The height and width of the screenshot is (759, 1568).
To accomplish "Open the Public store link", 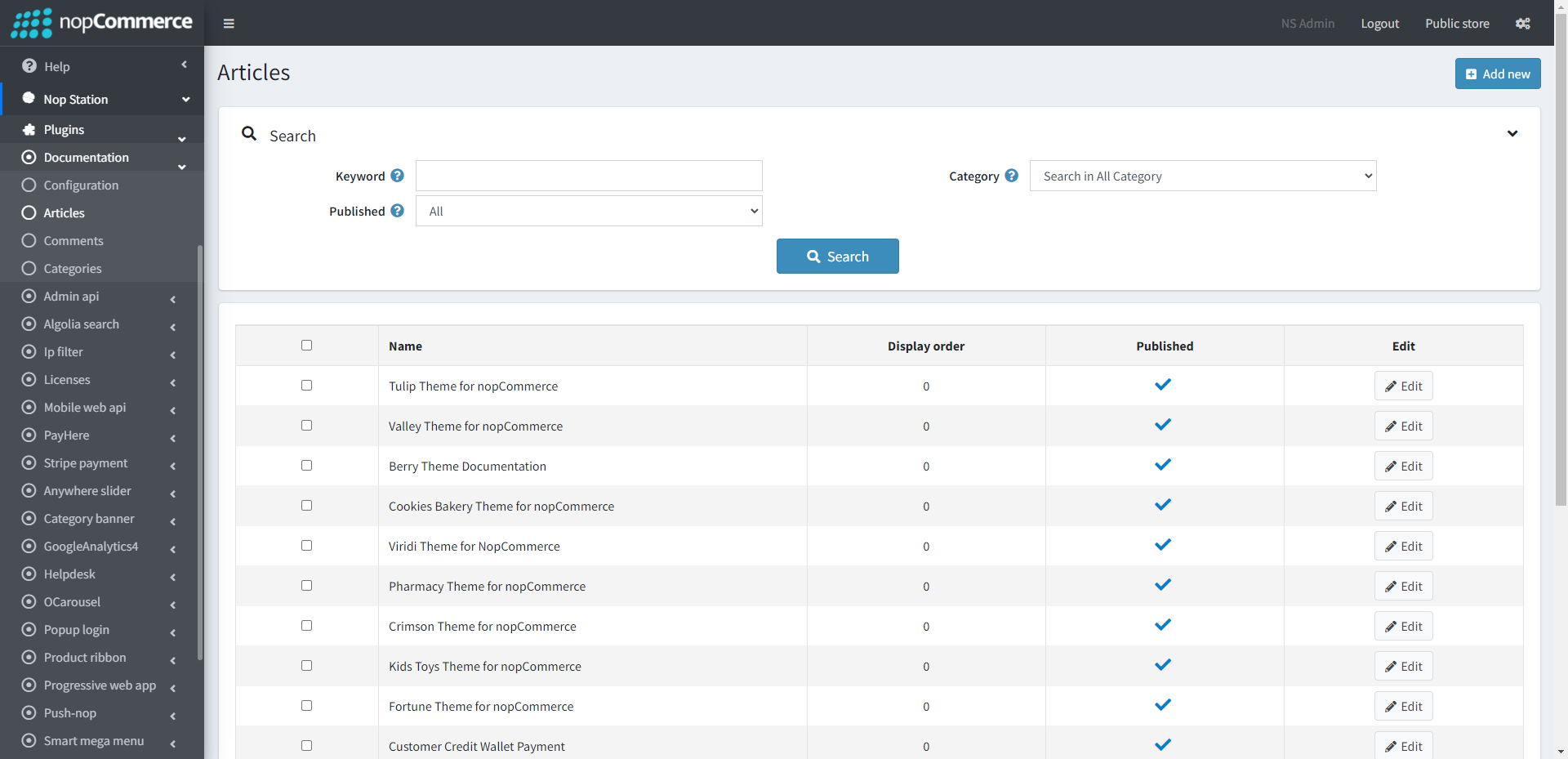I will tap(1458, 24).
